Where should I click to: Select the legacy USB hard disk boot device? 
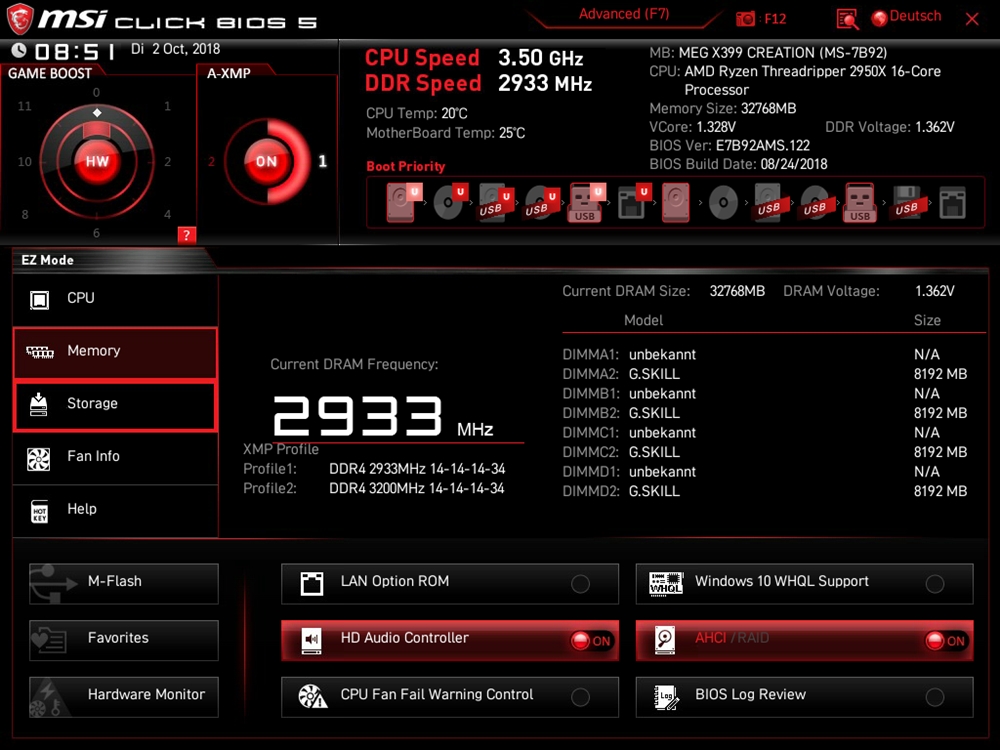tap(768, 203)
